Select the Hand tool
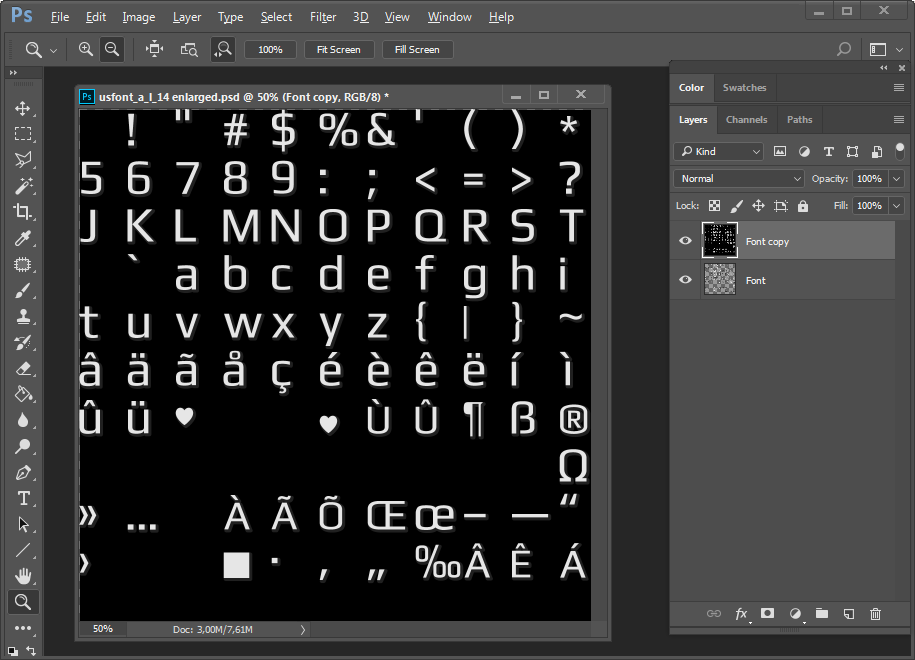The height and width of the screenshot is (660, 915). tap(23, 576)
